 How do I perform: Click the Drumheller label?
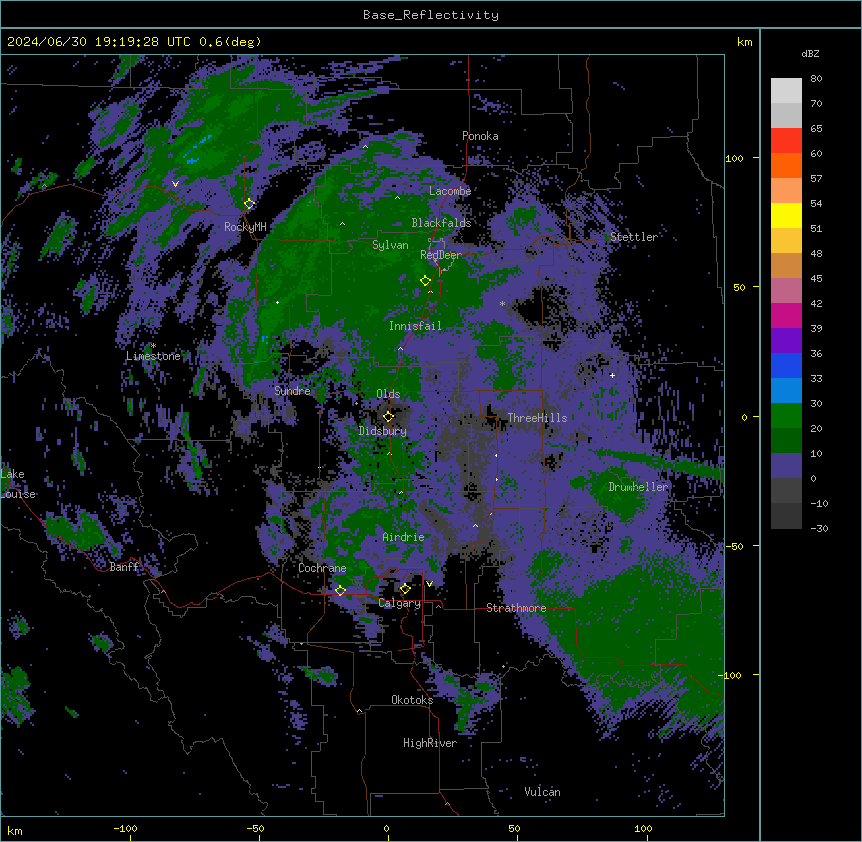tap(638, 487)
